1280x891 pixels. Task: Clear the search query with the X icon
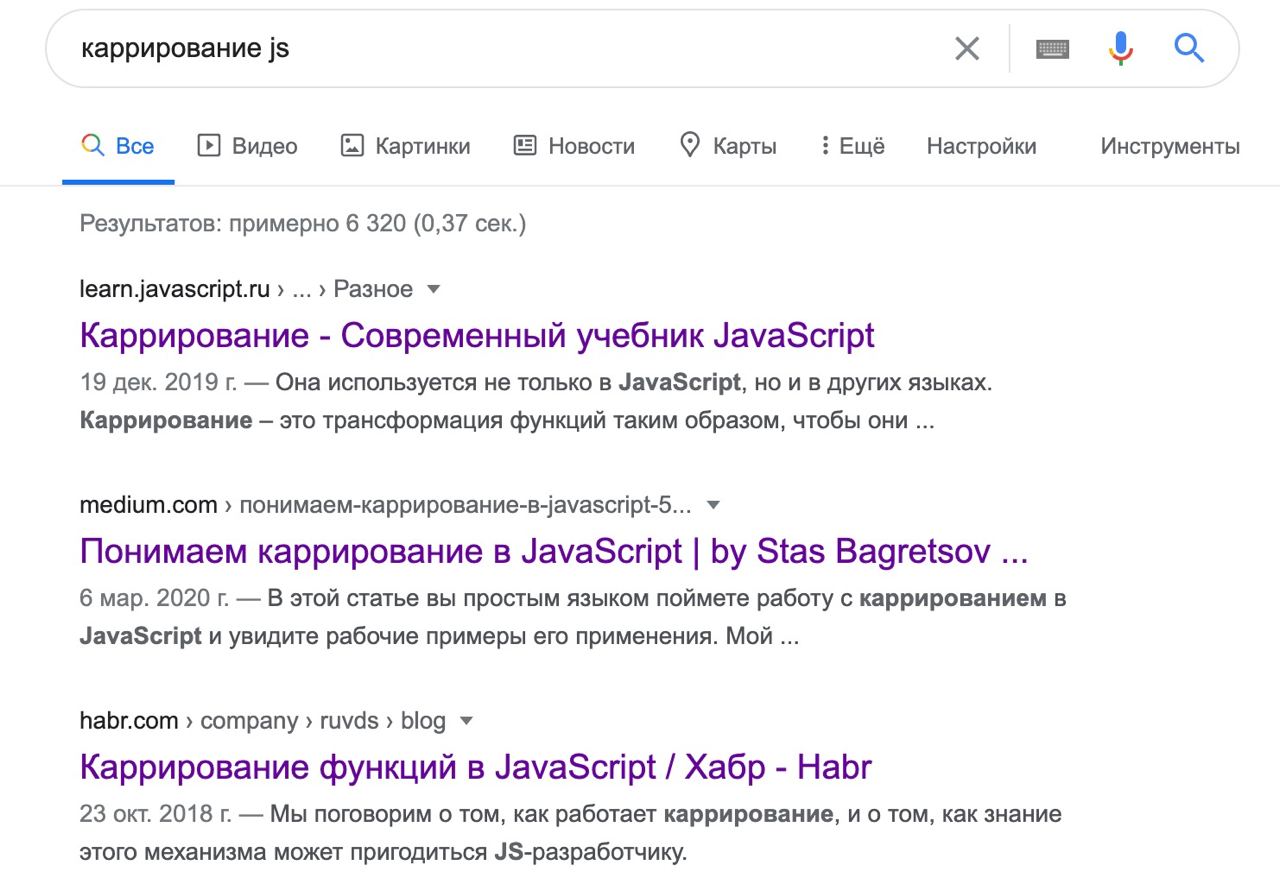point(967,48)
